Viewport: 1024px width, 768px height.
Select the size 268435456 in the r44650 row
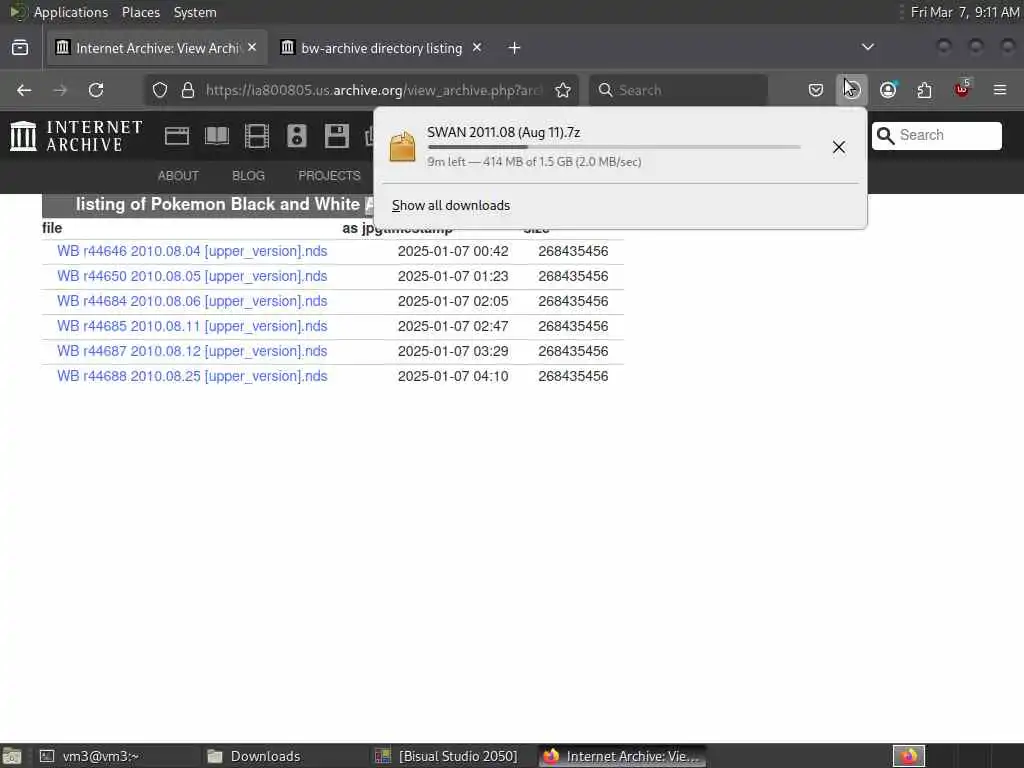[x=573, y=276]
